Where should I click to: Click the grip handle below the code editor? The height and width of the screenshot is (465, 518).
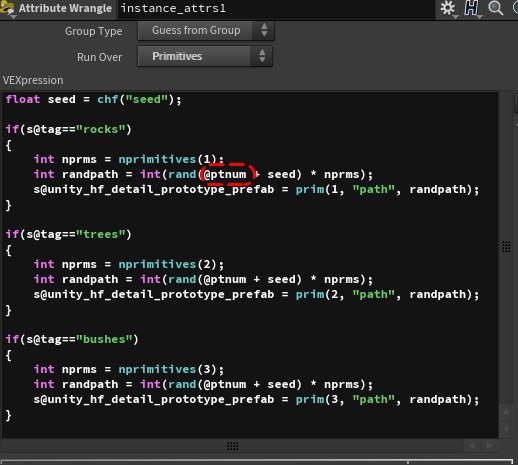(232, 446)
